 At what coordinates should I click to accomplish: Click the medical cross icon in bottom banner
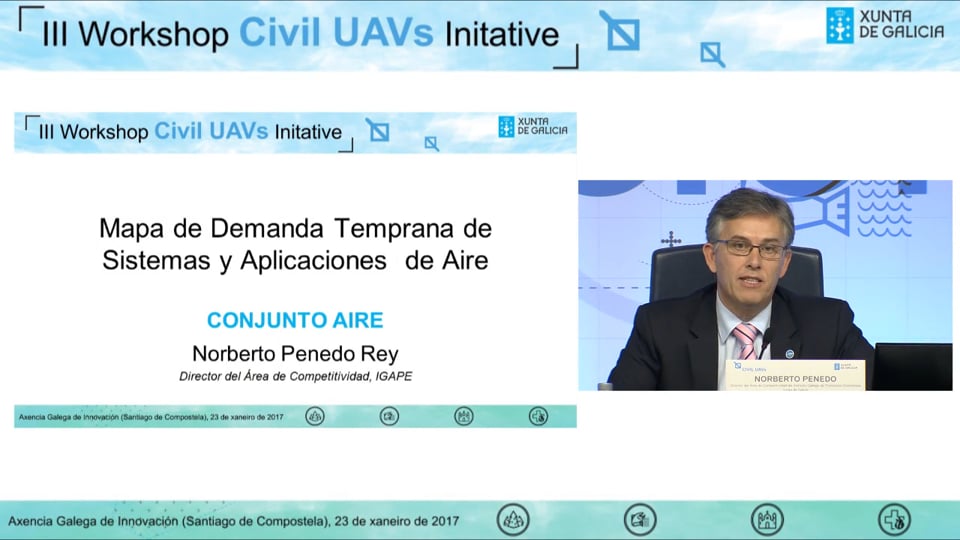coord(894,520)
